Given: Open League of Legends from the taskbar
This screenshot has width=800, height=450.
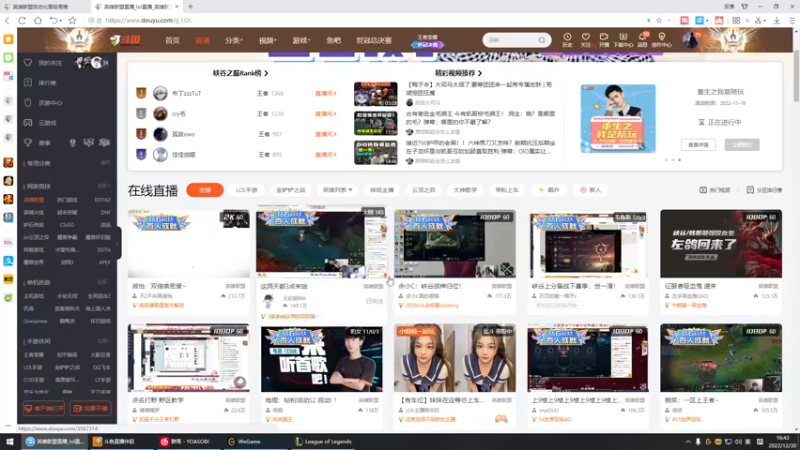Looking at the screenshot, I should coord(323,441).
